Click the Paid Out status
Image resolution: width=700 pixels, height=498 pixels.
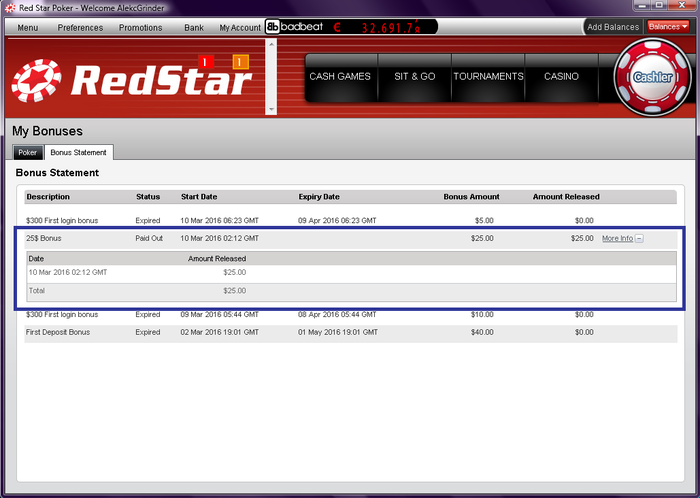pos(149,238)
